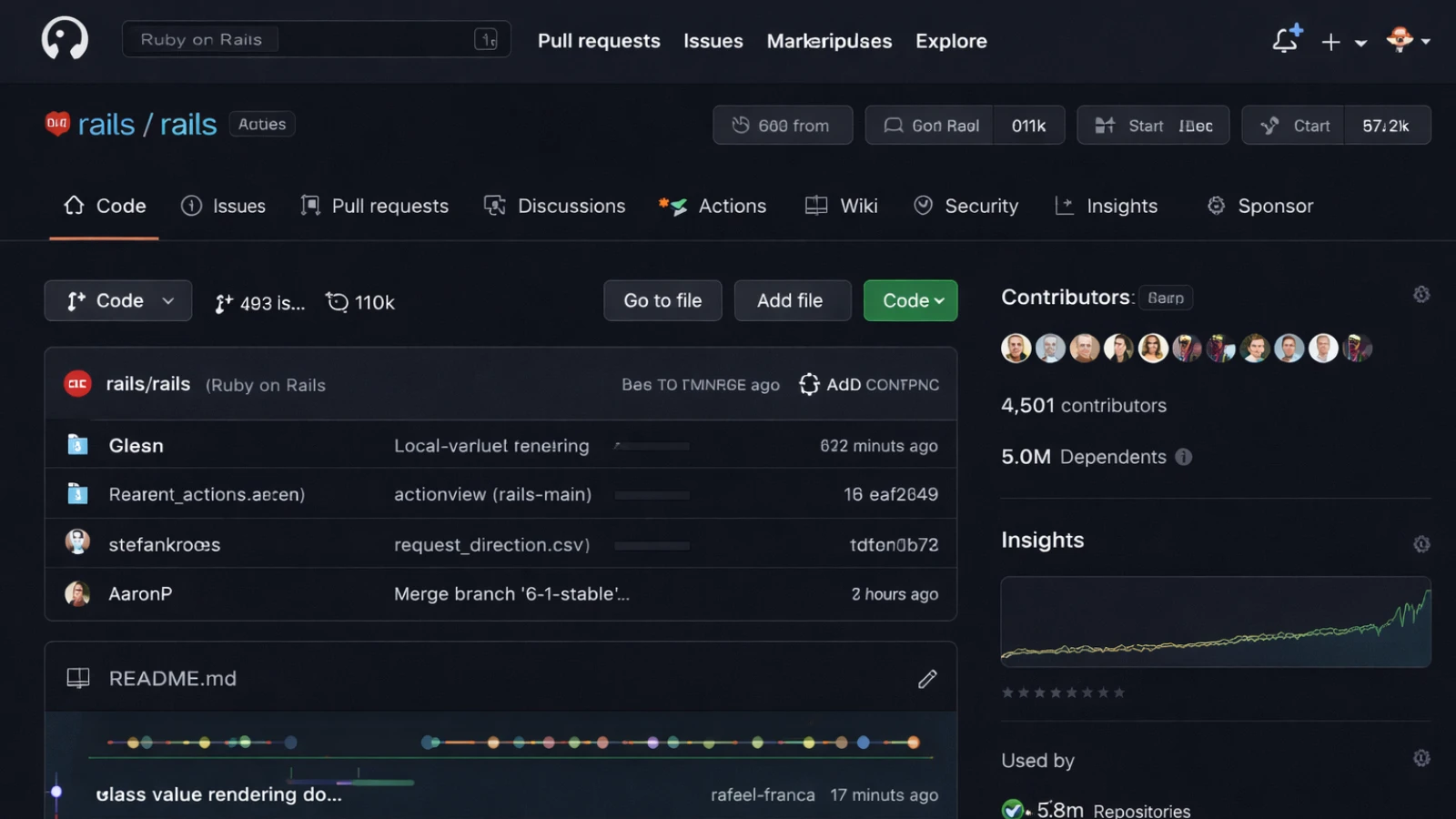Viewport: 1456px width, 819px height.
Task: Open the Wiki book icon
Action: coord(815,205)
